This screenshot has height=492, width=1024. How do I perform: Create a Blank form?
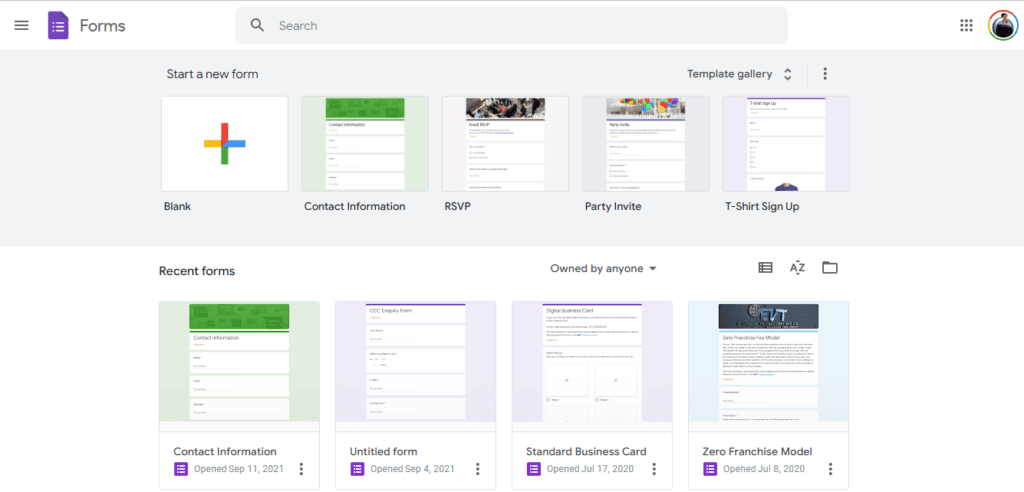(x=225, y=144)
